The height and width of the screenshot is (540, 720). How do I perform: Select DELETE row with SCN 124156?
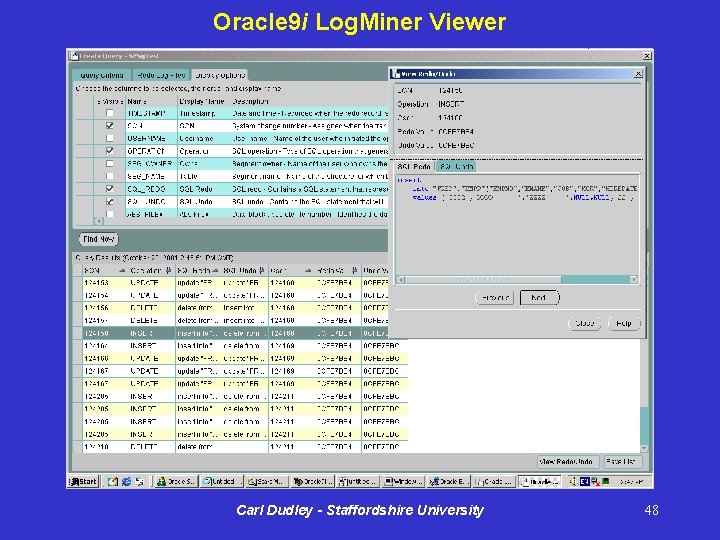tap(236, 308)
